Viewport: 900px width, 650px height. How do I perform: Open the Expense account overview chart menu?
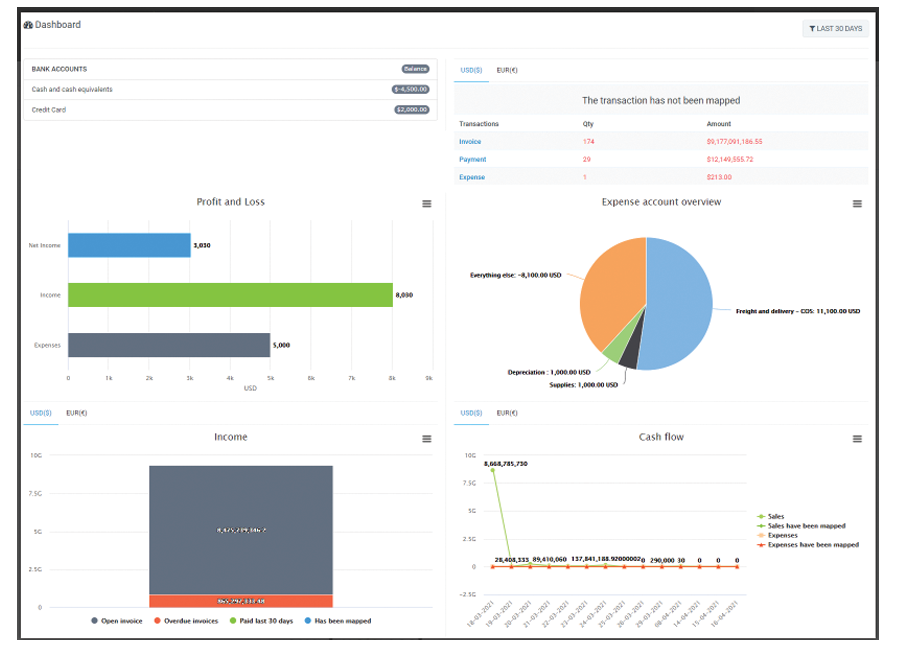click(857, 204)
